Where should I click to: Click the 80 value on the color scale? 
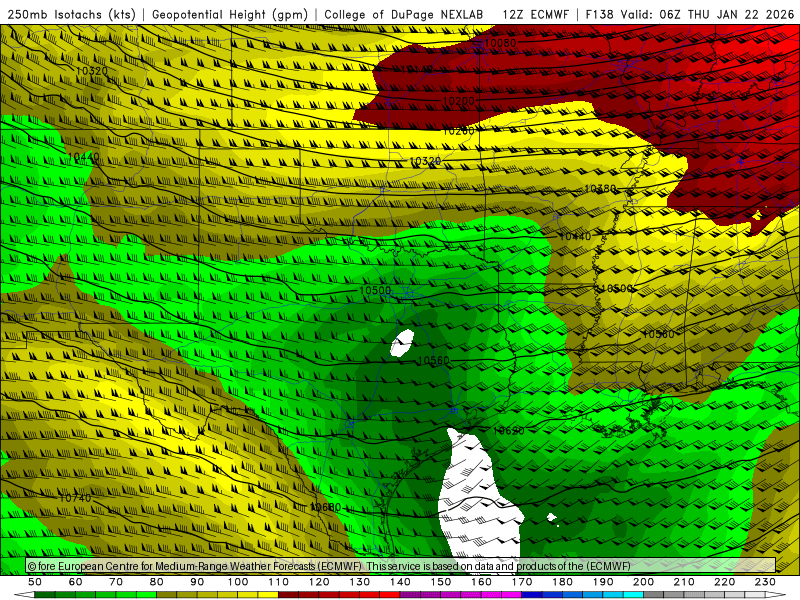point(157,582)
